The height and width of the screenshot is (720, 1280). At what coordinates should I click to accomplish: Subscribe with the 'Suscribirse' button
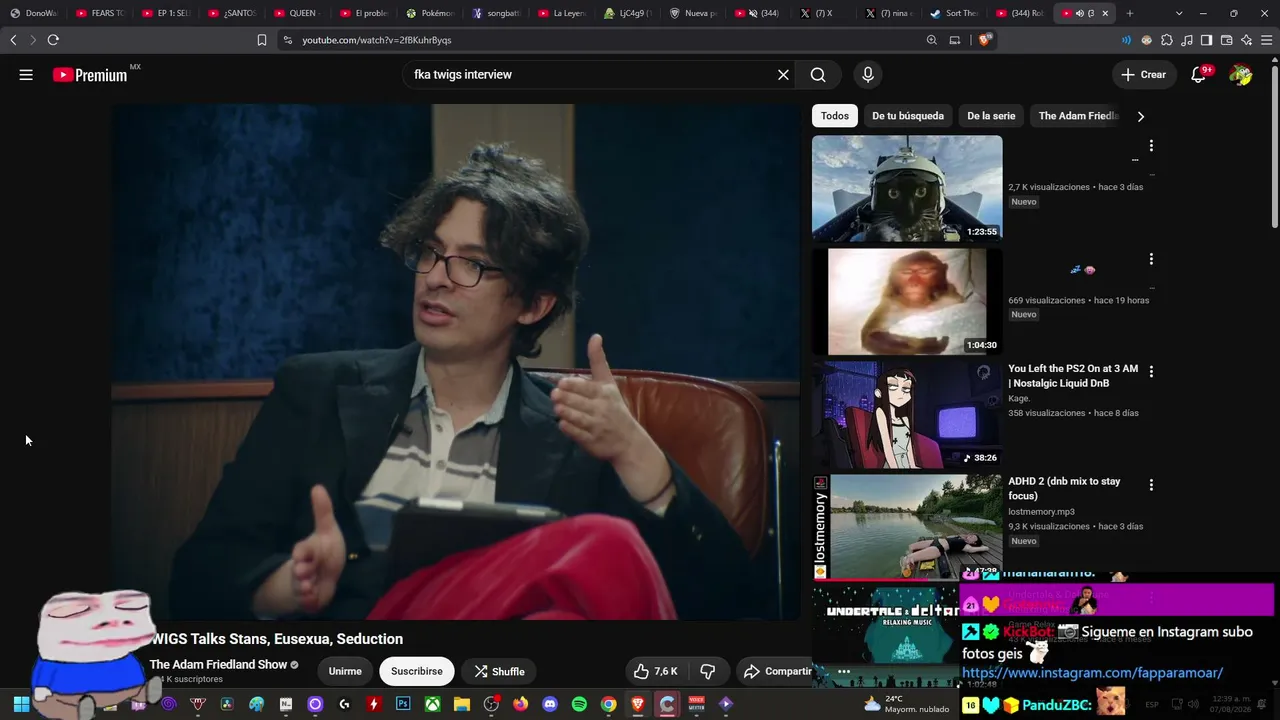tap(417, 671)
